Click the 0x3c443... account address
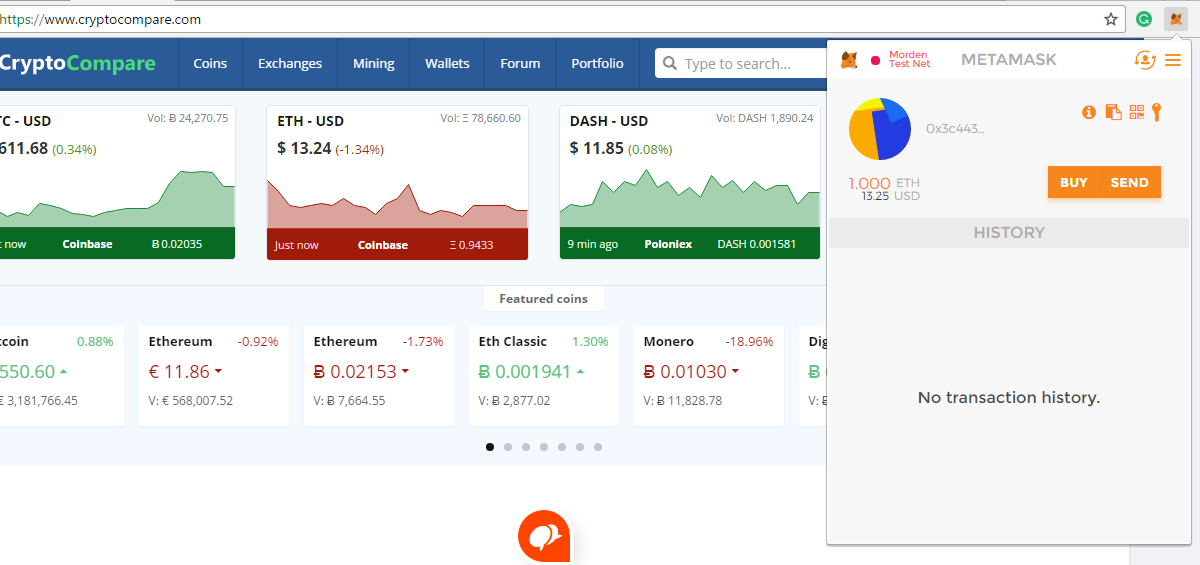Viewport: 1200px width, 565px height. click(955, 129)
